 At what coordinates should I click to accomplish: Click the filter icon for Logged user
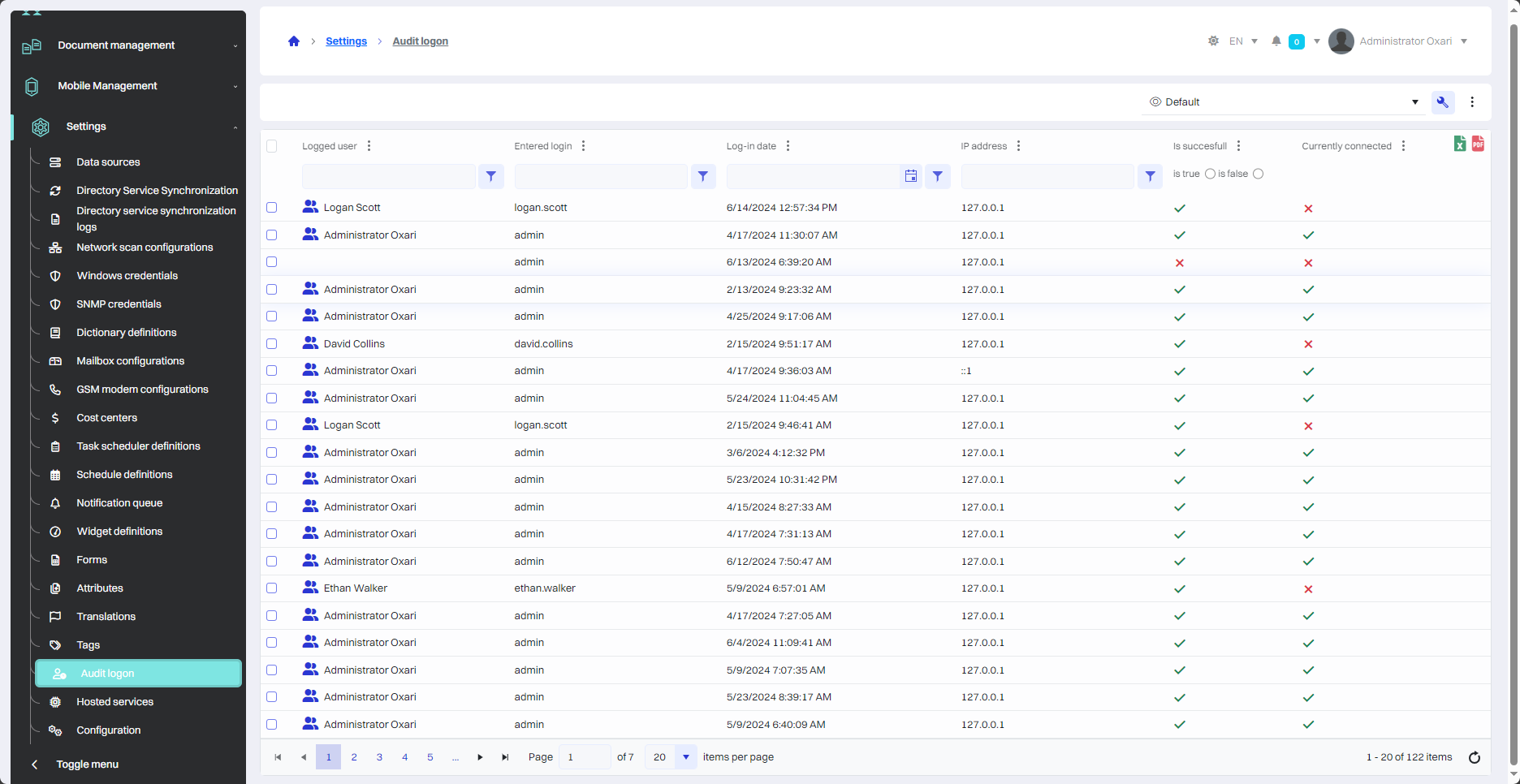[x=491, y=176]
